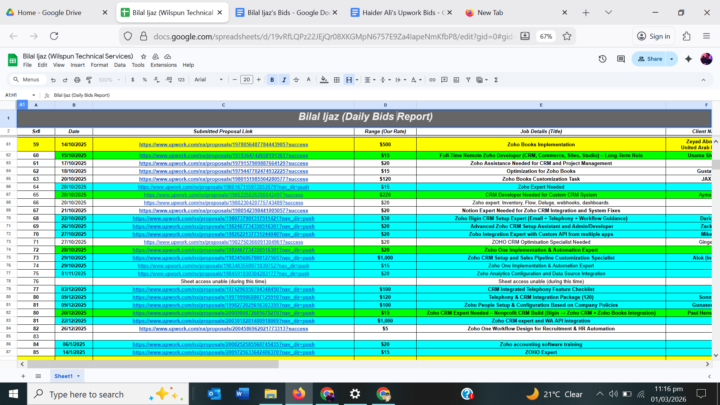The width and height of the screenshot is (720, 405).
Task: Open Firefox from the taskbar
Action: coord(299,394)
